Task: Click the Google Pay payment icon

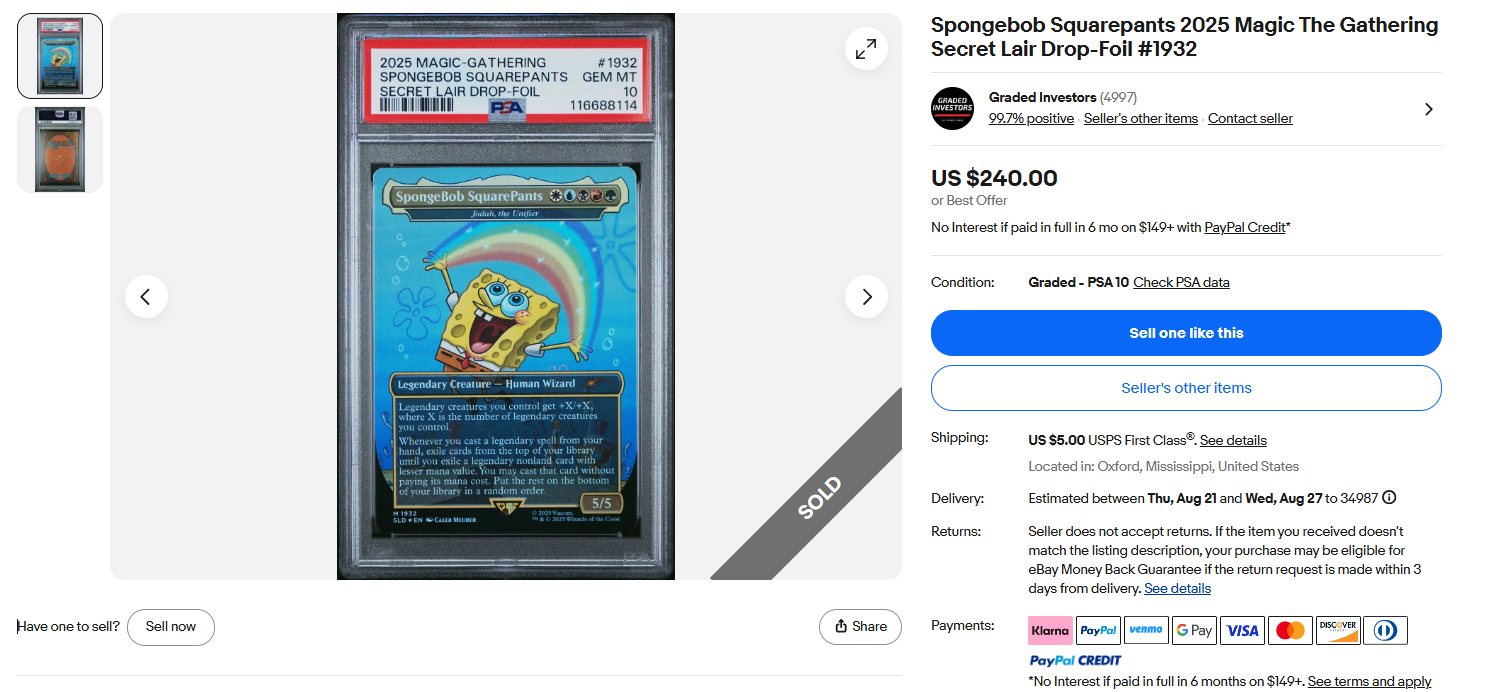Action: [1194, 630]
